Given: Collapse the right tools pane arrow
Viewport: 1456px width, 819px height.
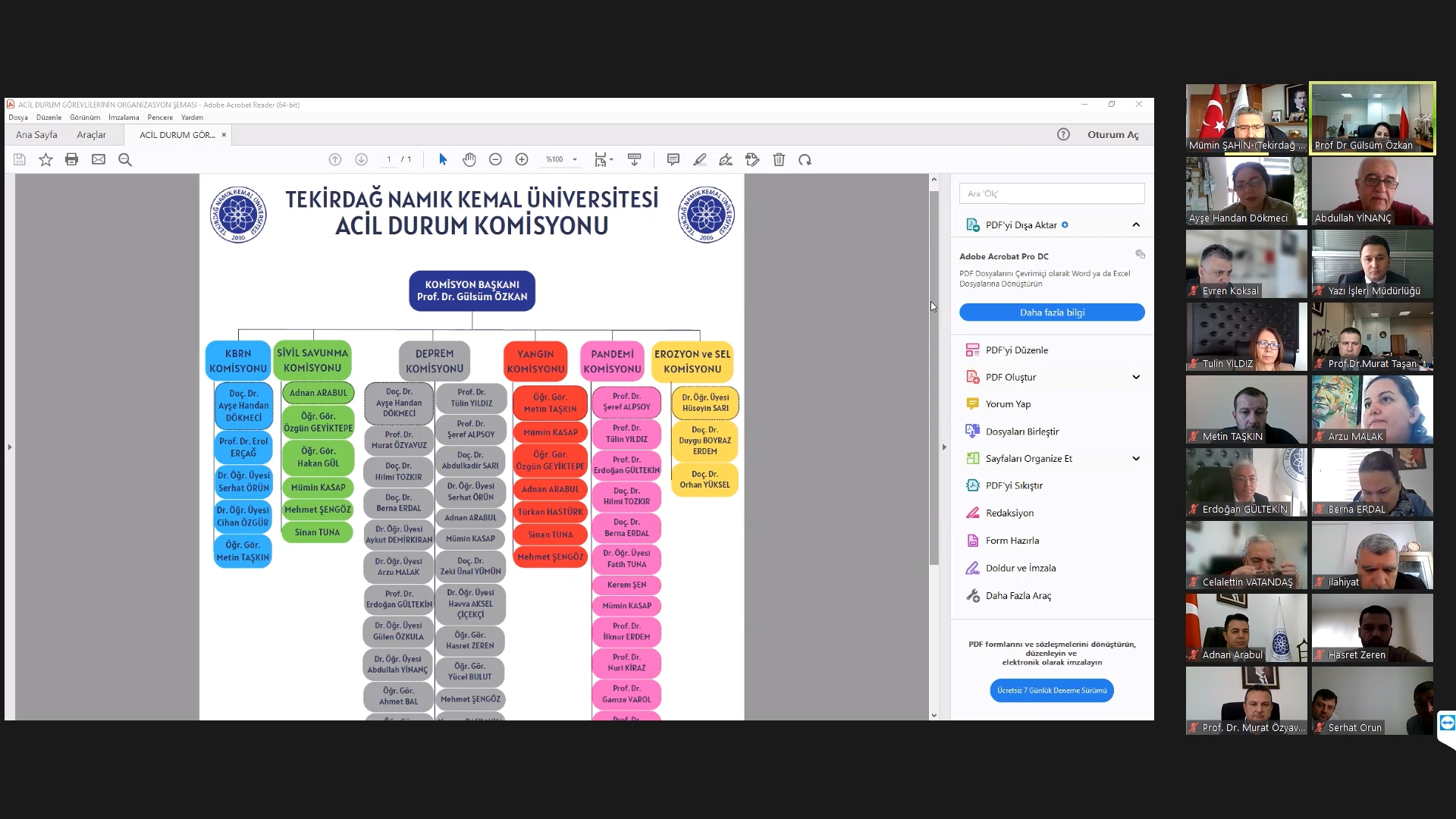Looking at the screenshot, I should [x=944, y=447].
